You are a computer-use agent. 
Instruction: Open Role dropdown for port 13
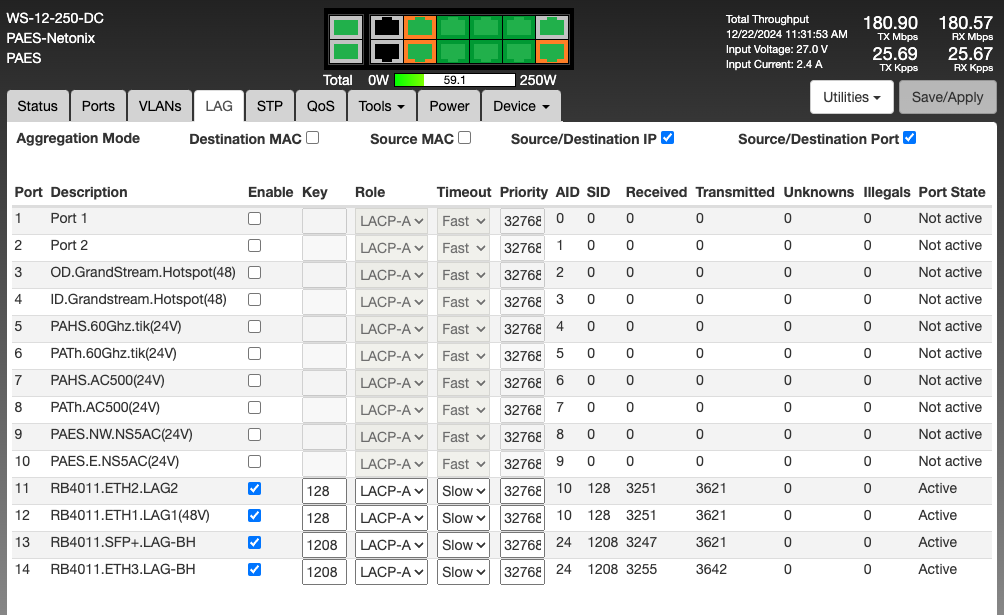(391, 545)
